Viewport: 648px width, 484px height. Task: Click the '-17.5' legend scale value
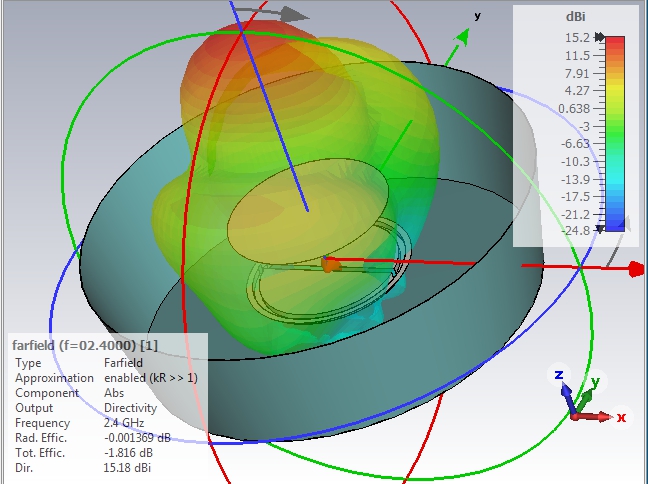(575, 196)
